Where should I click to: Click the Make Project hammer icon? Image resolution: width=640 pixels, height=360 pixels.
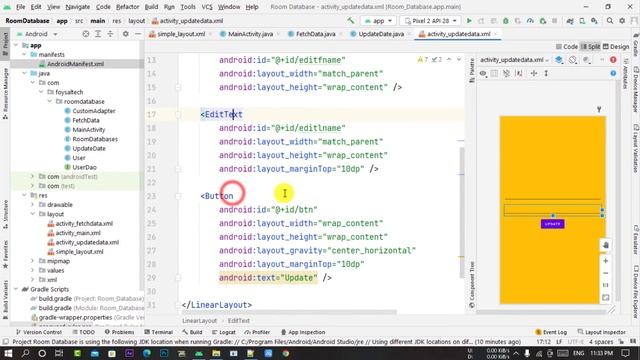pos(351,21)
